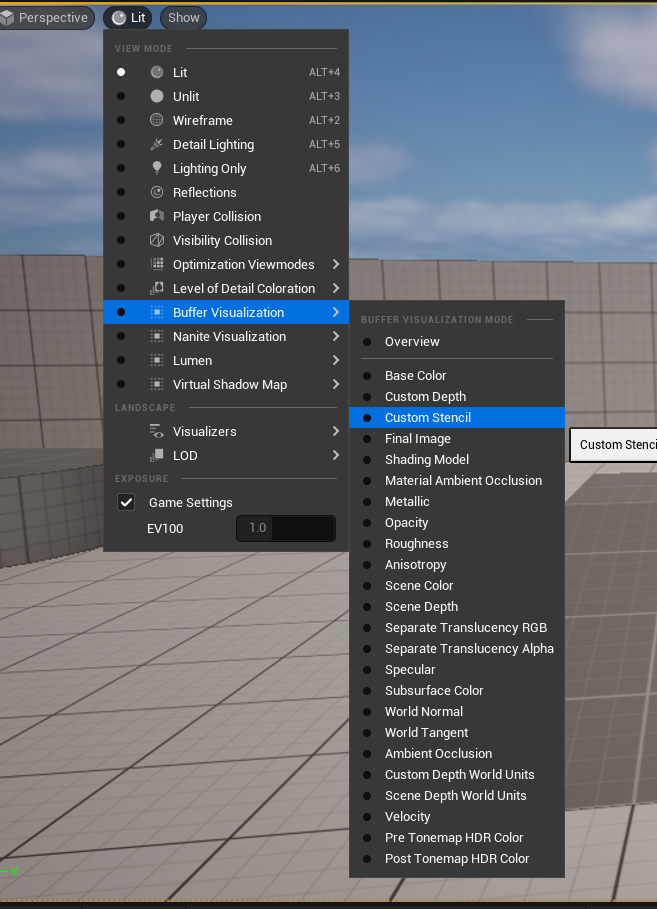The width and height of the screenshot is (657, 909).
Task: Select Ambient Occlusion buffer mode
Action: tap(457, 754)
